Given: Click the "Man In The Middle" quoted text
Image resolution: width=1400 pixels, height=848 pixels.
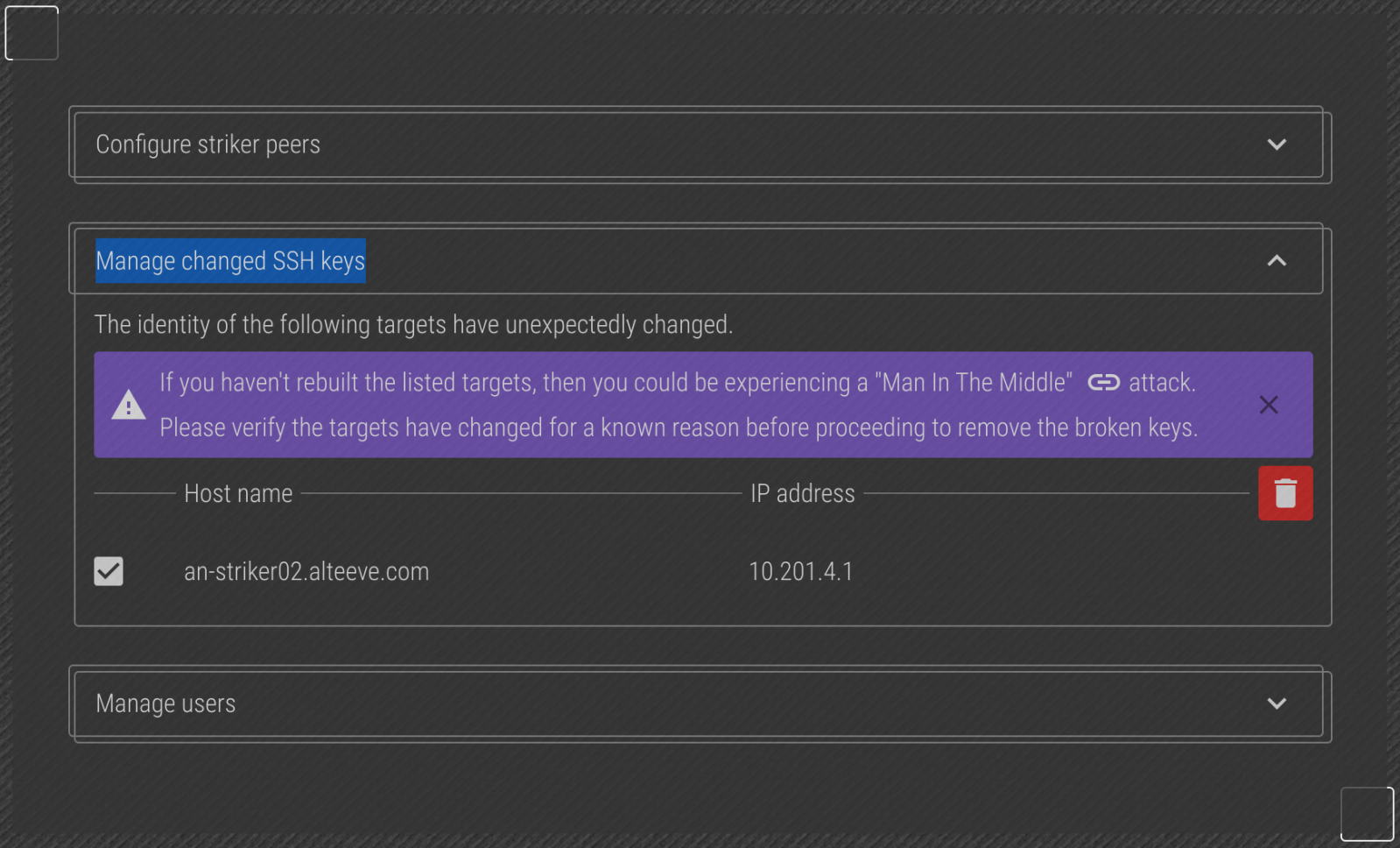Looking at the screenshot, I should 974,383.
